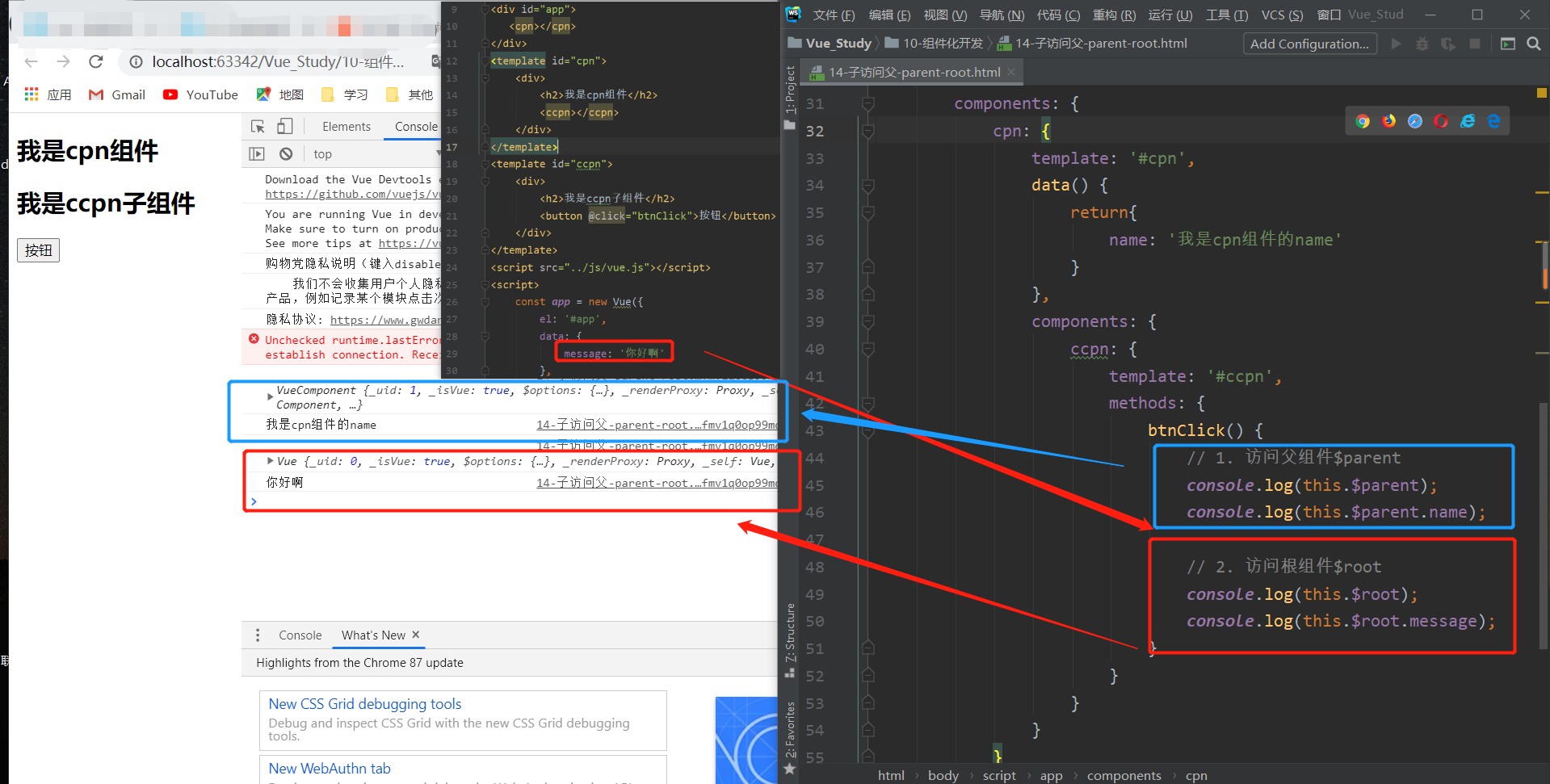Click the localhost address bar

tap(279, 62)
